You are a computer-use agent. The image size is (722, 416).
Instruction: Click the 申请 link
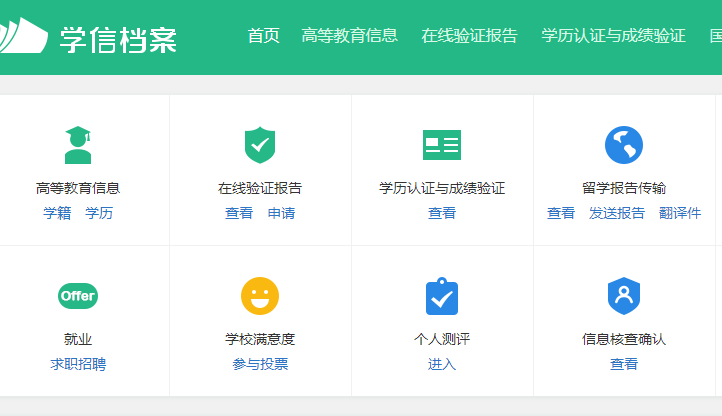click(x=281, y=213)
